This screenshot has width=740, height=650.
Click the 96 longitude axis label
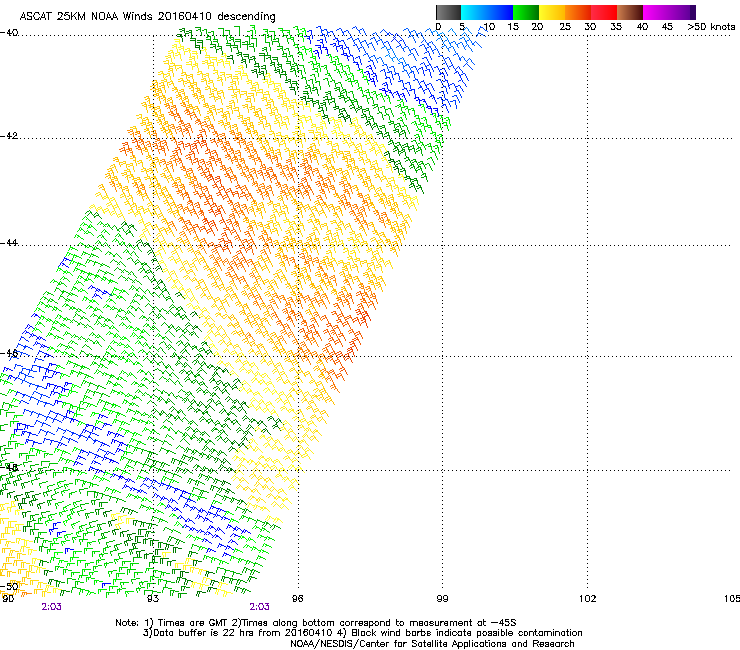298,599
